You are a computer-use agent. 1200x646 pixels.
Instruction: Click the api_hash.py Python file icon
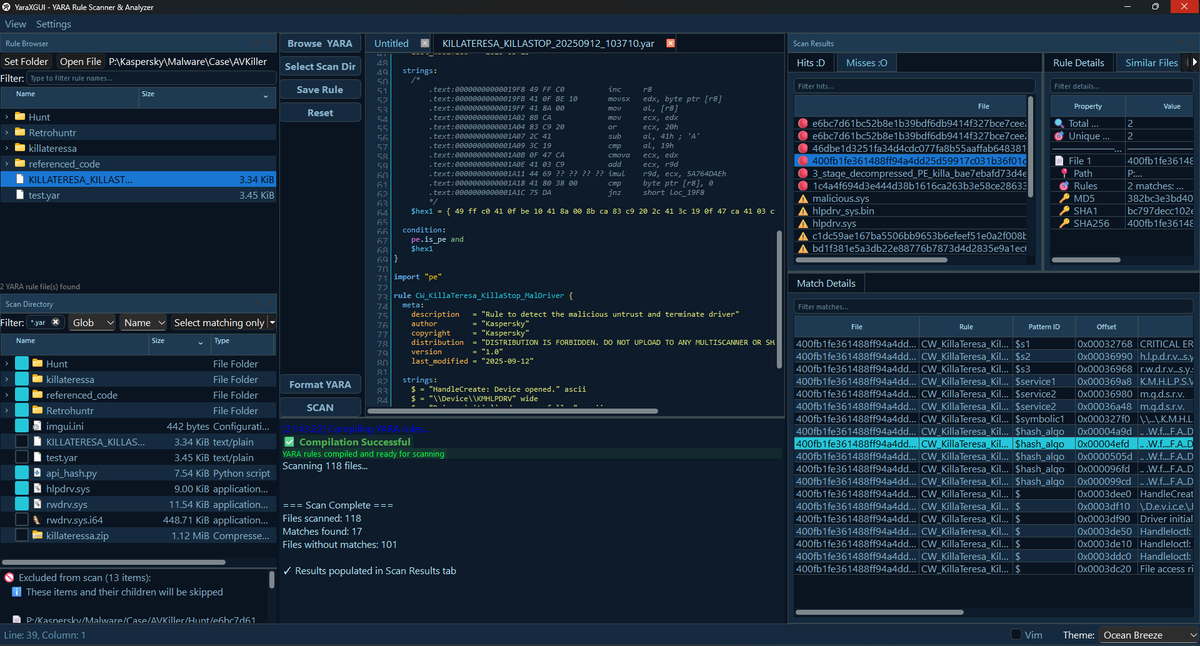pyautogui.click(x=37, y=473)
